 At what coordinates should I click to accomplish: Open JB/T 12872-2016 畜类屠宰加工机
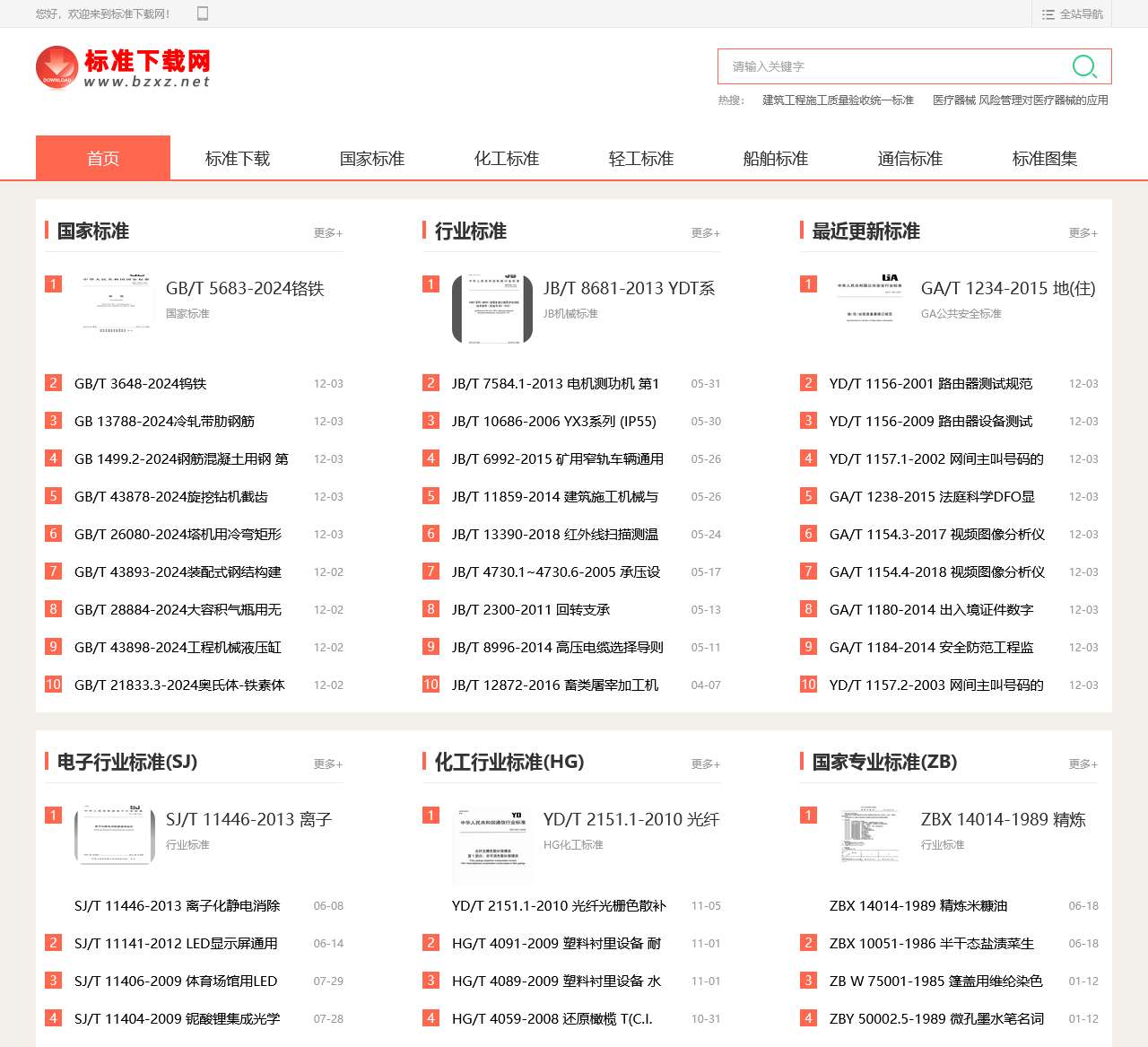tap(555, 685)
